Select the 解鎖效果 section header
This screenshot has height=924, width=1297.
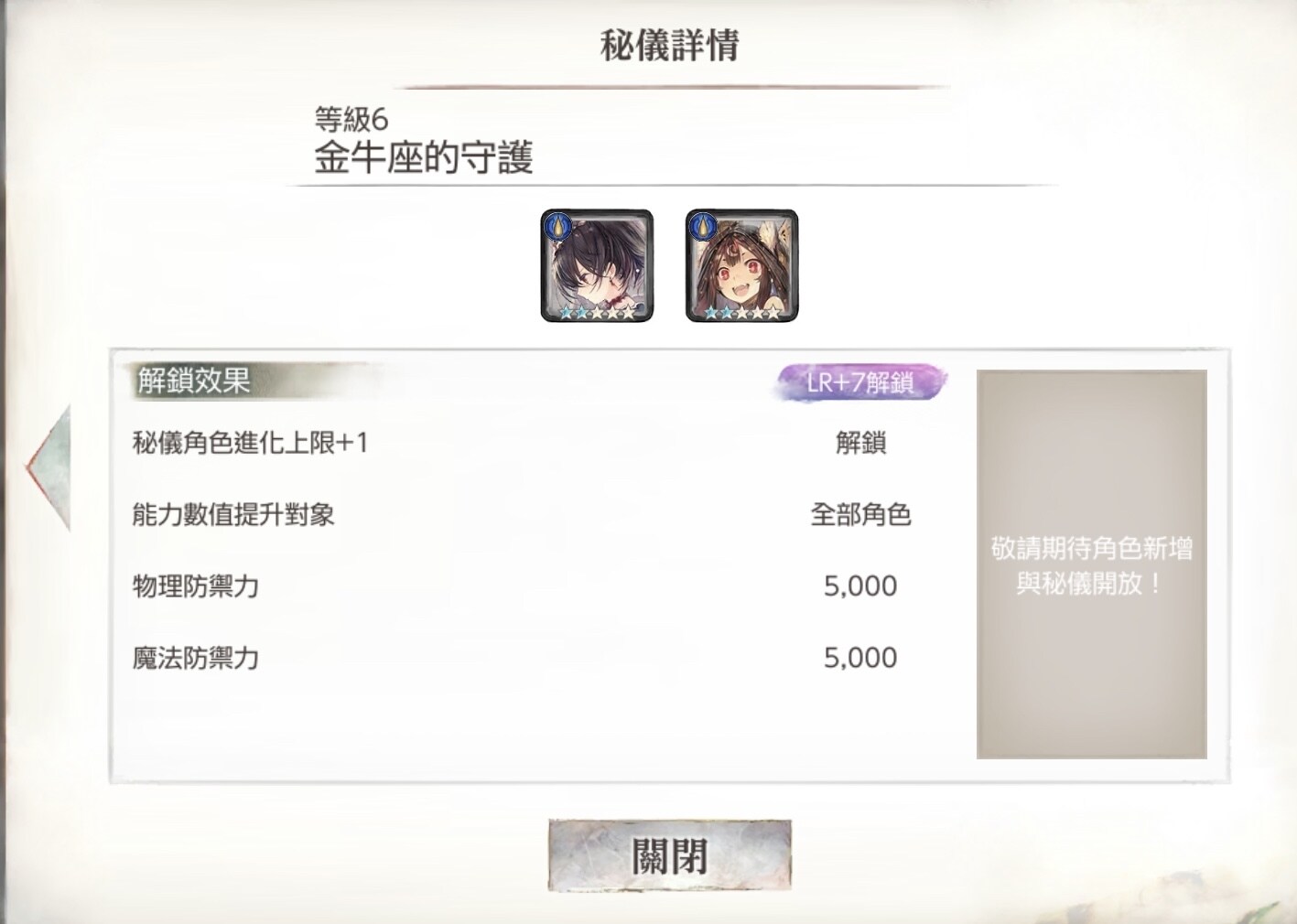(x=194, y=381)
